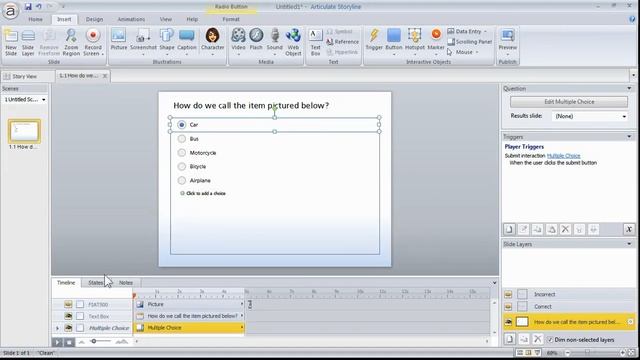This screenshot has height=360, width=640.
Task: Switch to the Design ribbon tab
Action: (95, 19)
